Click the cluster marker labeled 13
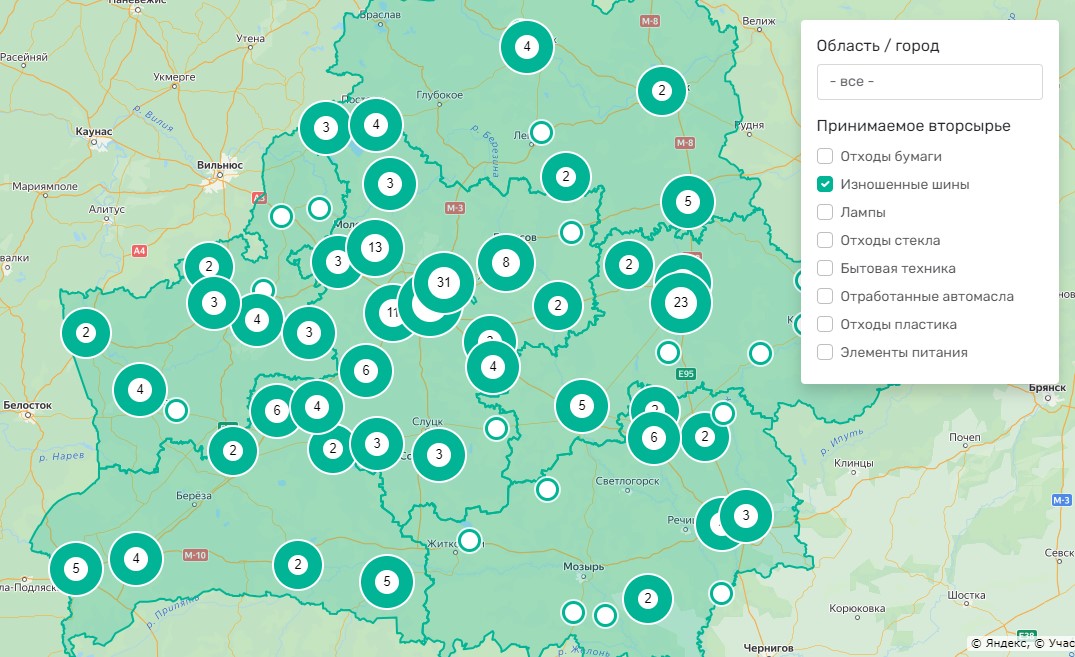 point(375,247)
